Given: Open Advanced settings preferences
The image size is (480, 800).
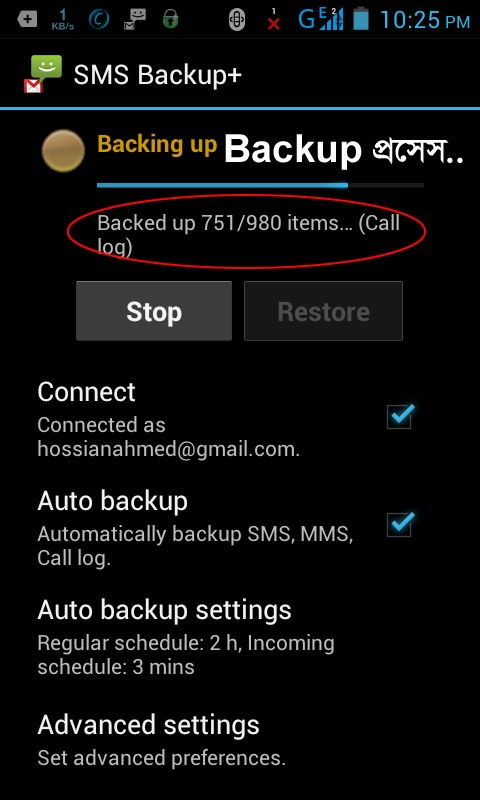Looking at the screenshot, I should click(x=240, y=739).
